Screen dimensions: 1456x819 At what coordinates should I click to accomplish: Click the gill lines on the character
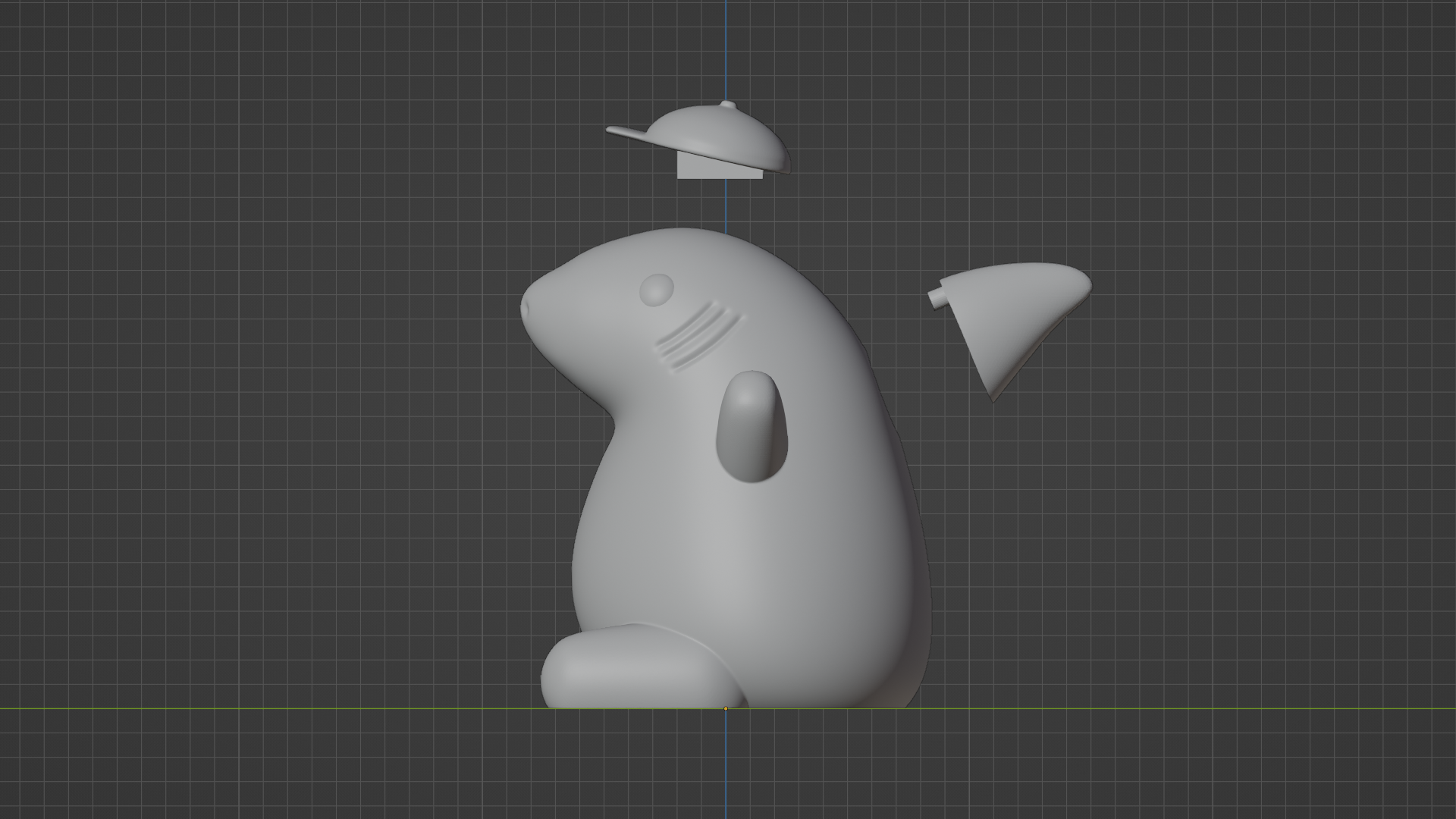point(696,335)
